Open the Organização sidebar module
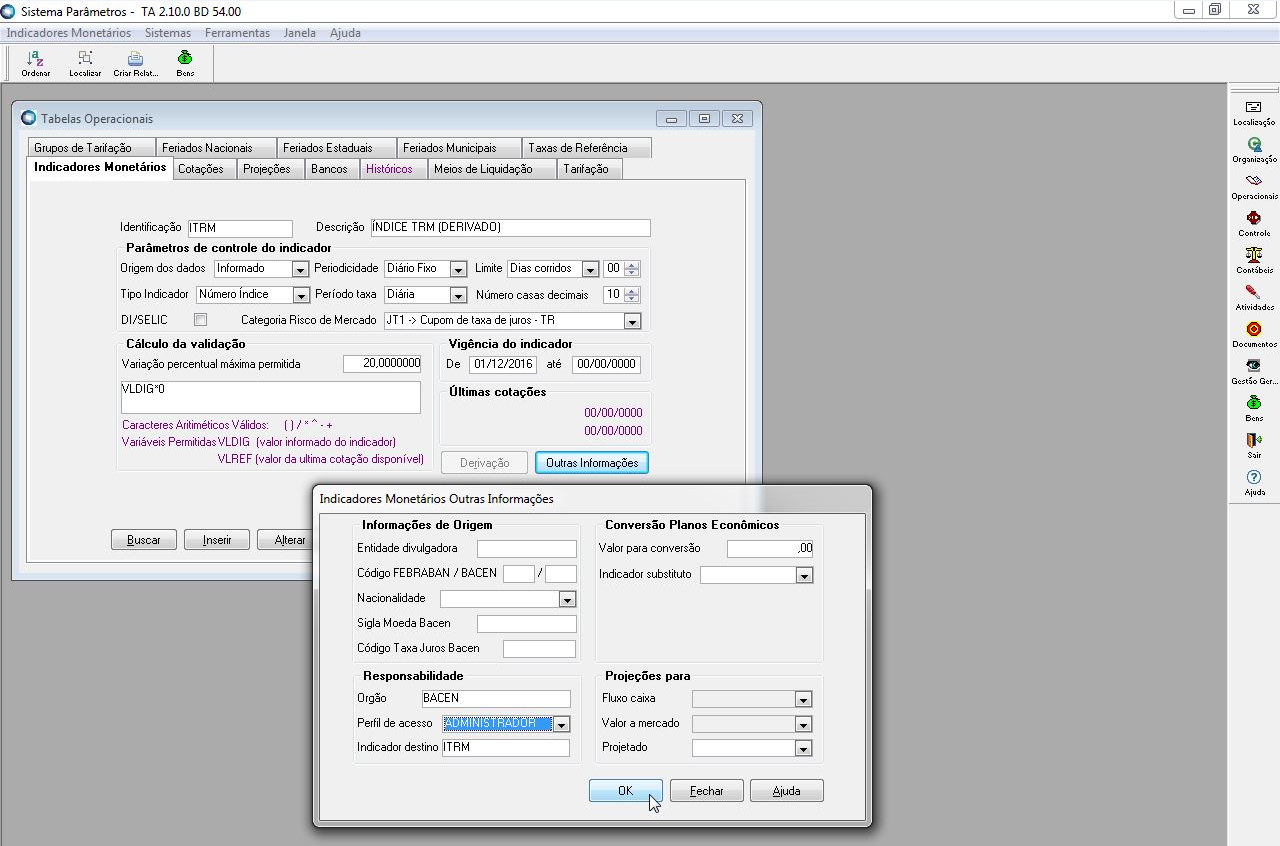This screenshot has height=846, width=1280. [1254, 150]
